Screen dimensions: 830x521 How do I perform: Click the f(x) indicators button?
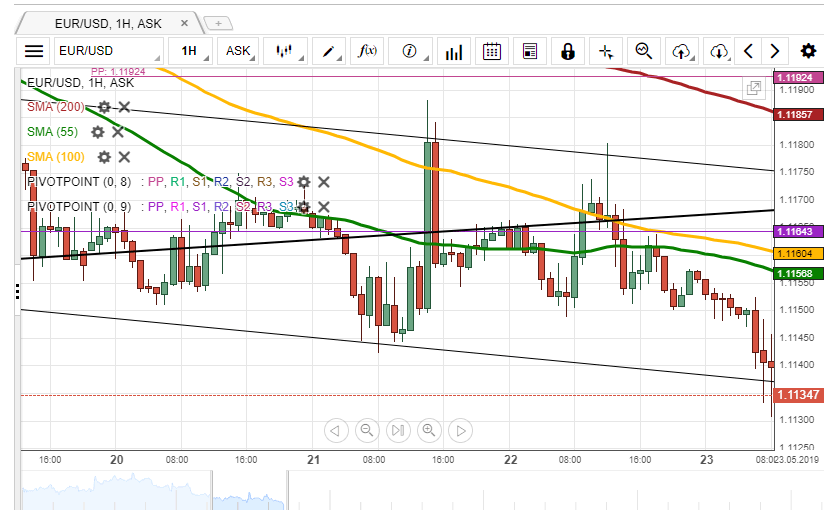pos(367,51)
